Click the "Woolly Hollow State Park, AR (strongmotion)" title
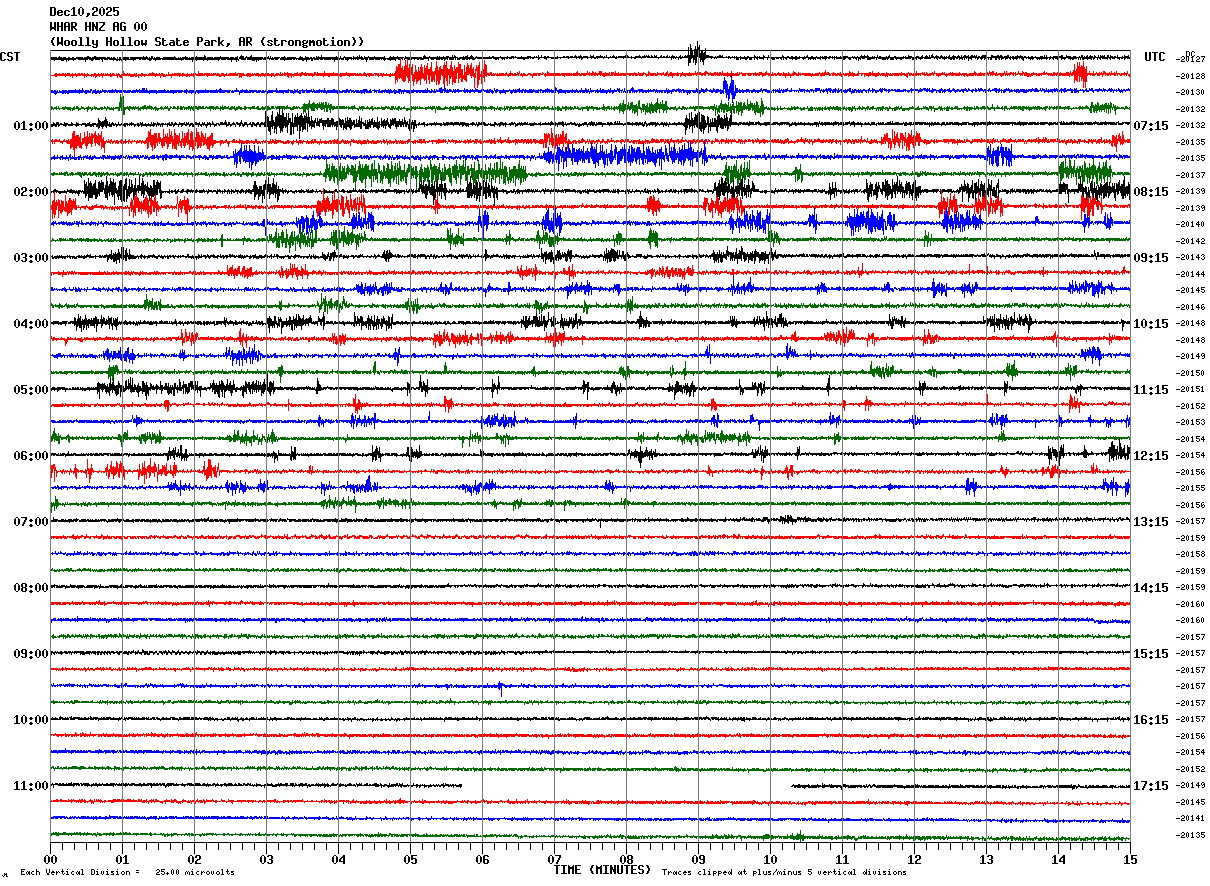1210x886 pixels. 207,42
